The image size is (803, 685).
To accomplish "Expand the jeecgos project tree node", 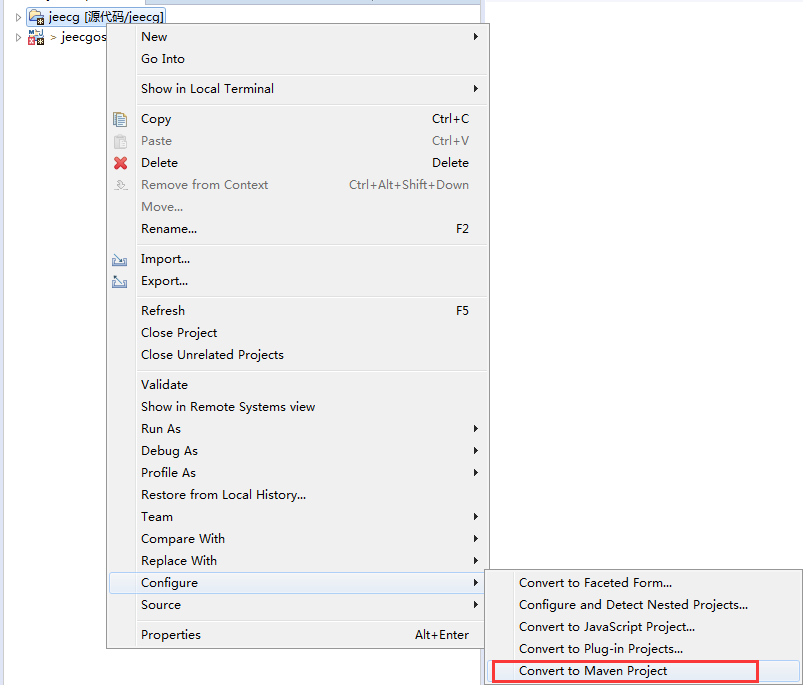I will click(18, 37).
